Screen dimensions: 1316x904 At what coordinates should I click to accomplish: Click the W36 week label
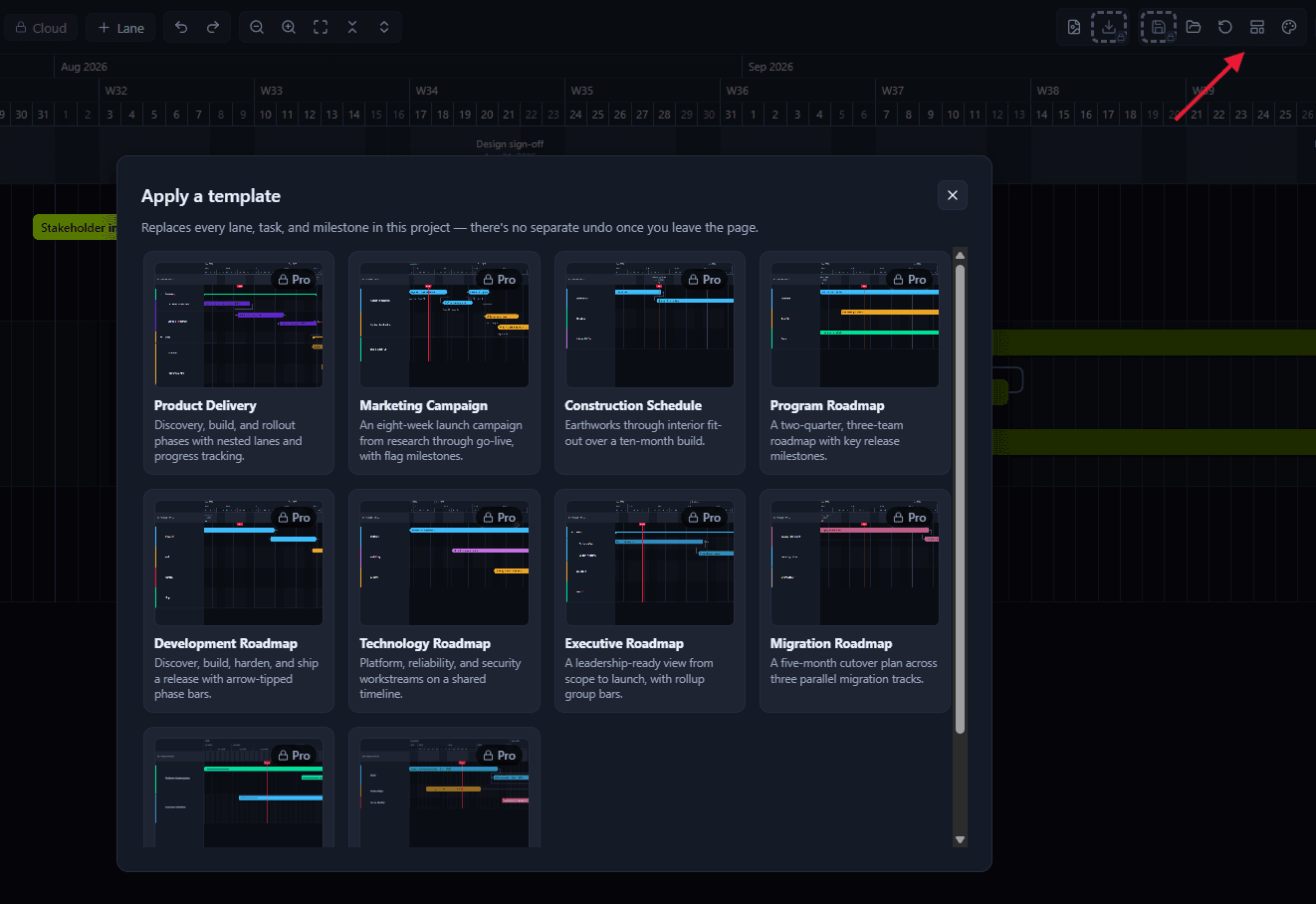point(738,91)
